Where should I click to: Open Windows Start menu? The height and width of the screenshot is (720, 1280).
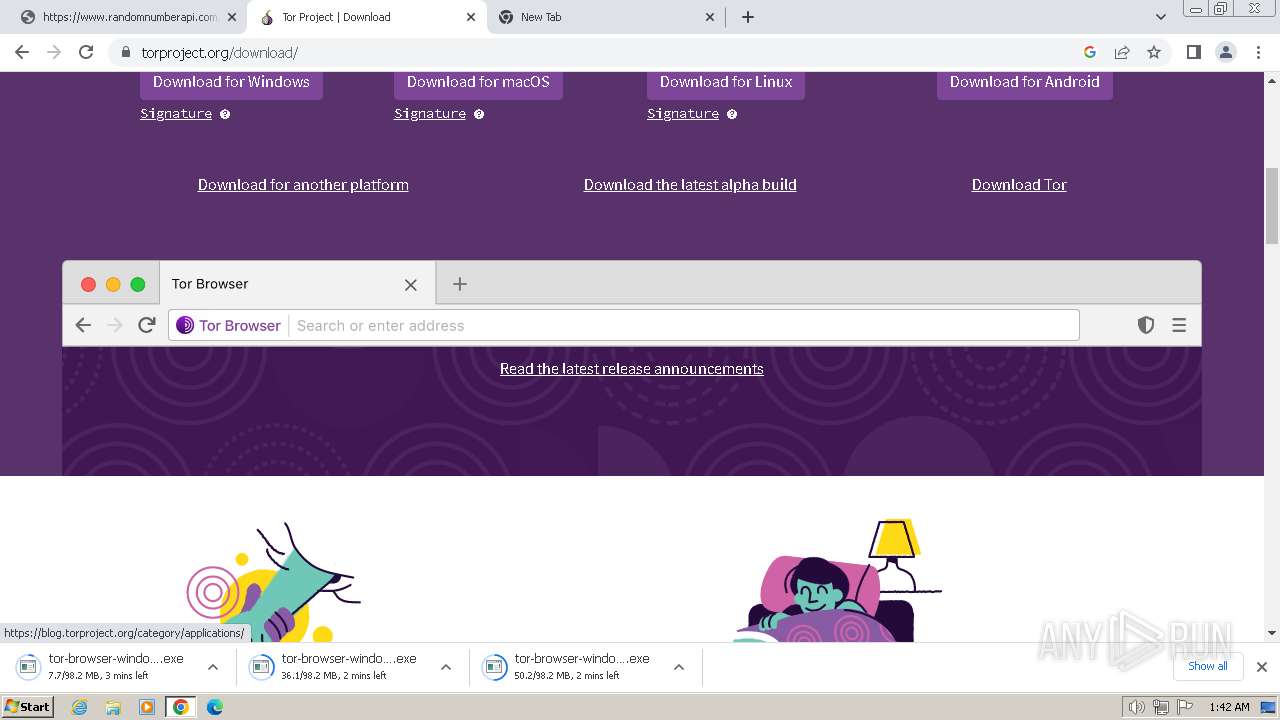point(27,707)
